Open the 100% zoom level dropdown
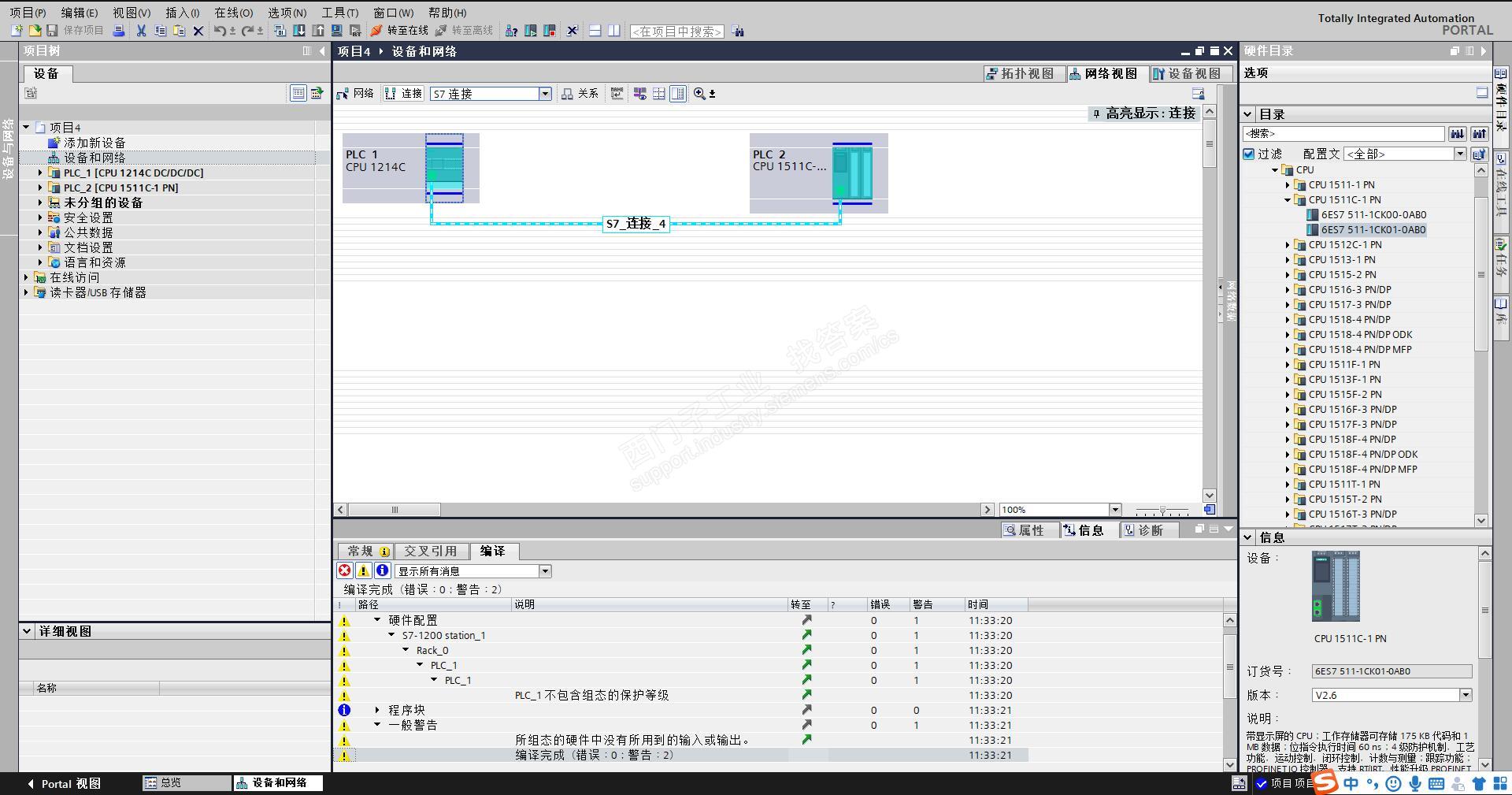 (x=1115, y=510)
